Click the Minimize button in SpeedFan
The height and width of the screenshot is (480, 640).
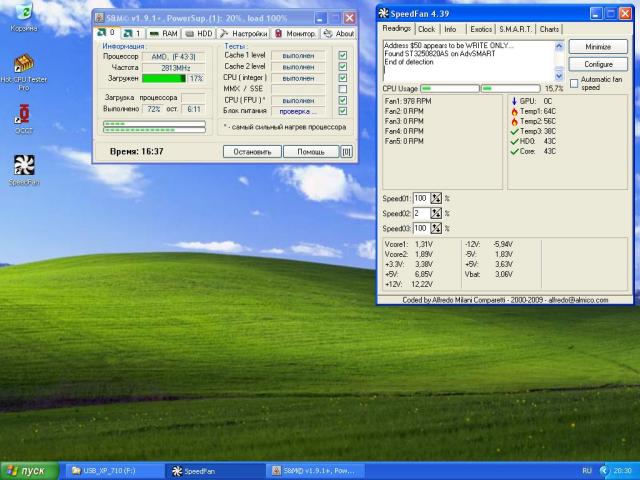(598, 47)
